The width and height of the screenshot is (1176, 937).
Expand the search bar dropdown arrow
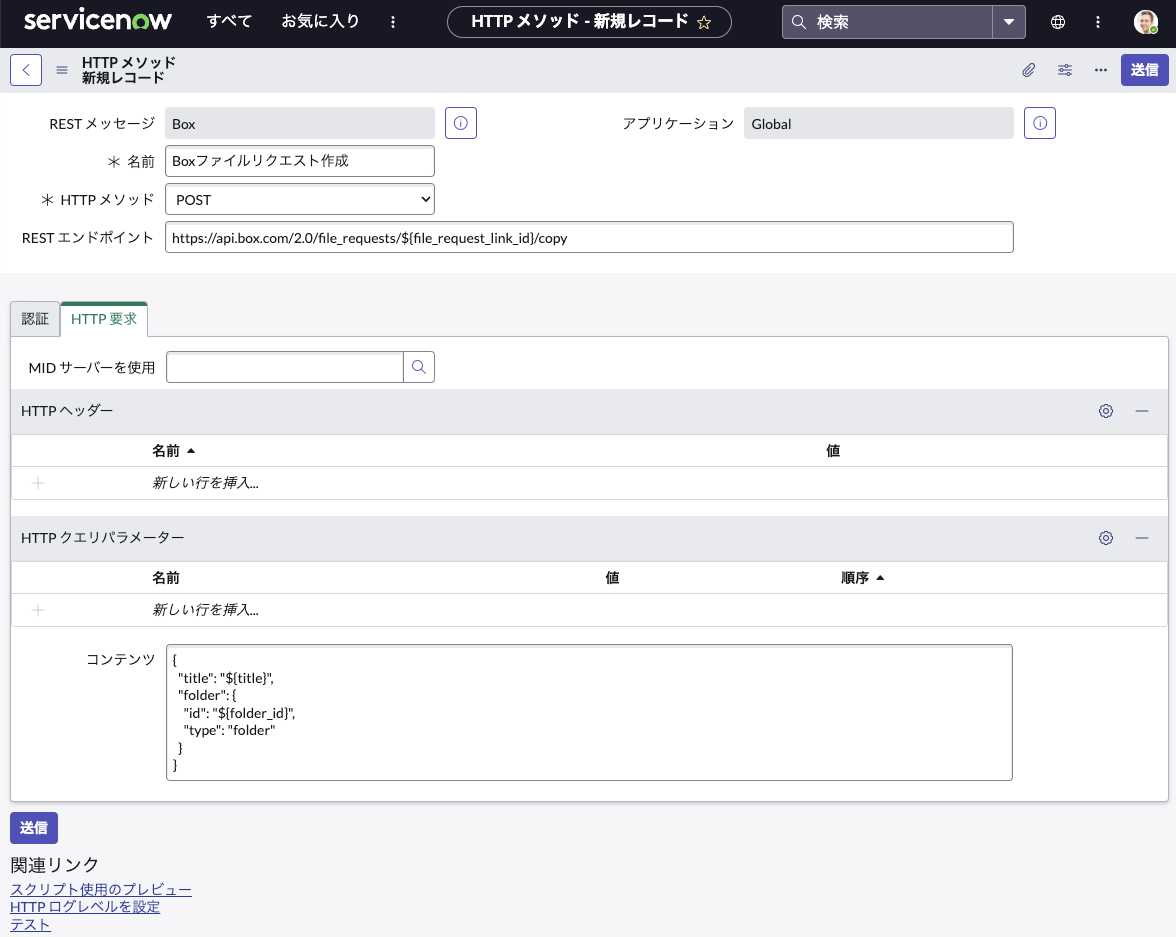[1009, 21]
